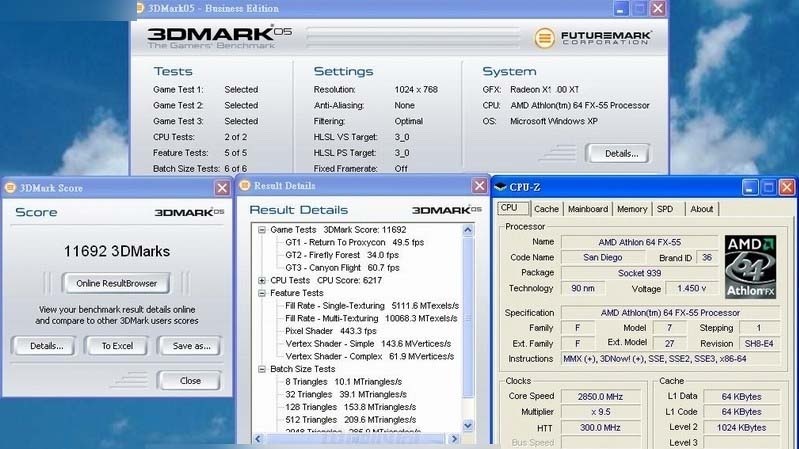Click the horizontal scroll left arrow
Image resolution: width=799 pixels, height=449 pixels.
pos(258,438)
